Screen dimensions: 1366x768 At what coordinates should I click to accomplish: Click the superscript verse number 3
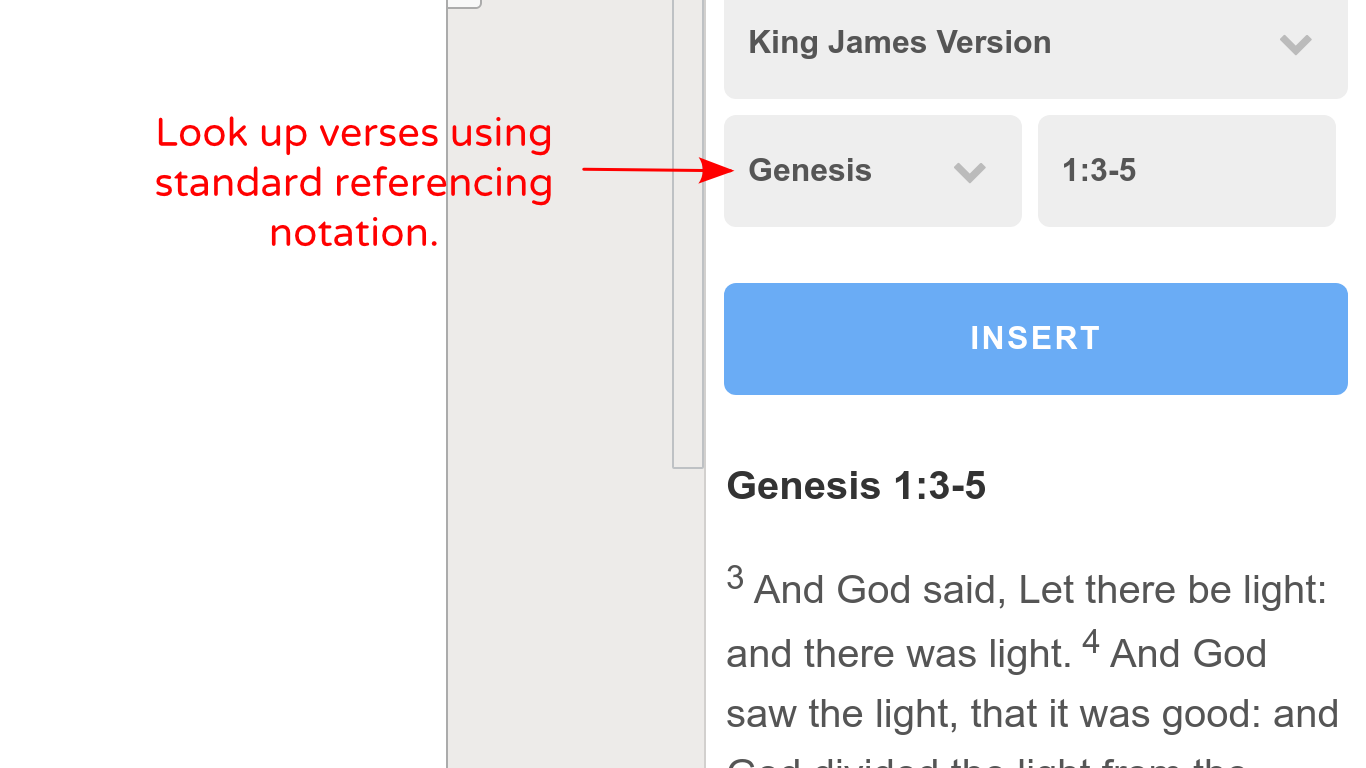tap(735, 578)
